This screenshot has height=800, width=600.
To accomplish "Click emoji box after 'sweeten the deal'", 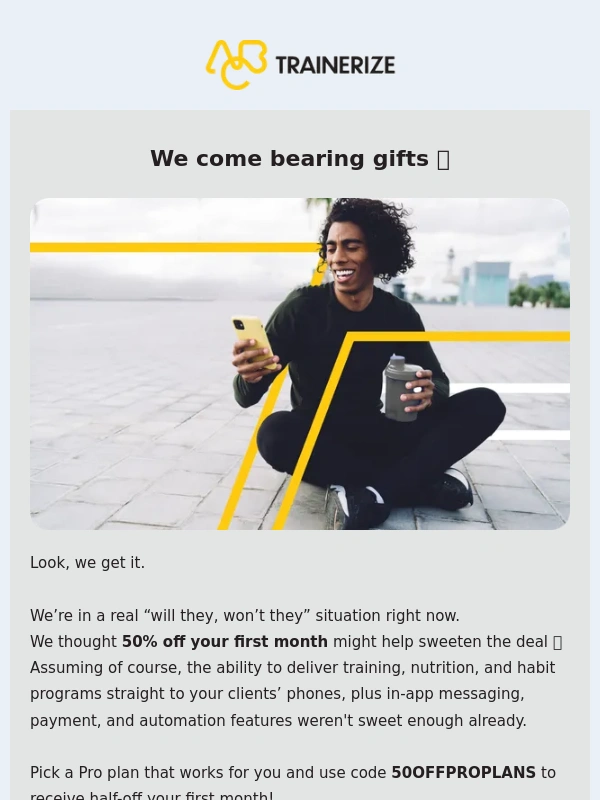I will click(x=557, y=642).
